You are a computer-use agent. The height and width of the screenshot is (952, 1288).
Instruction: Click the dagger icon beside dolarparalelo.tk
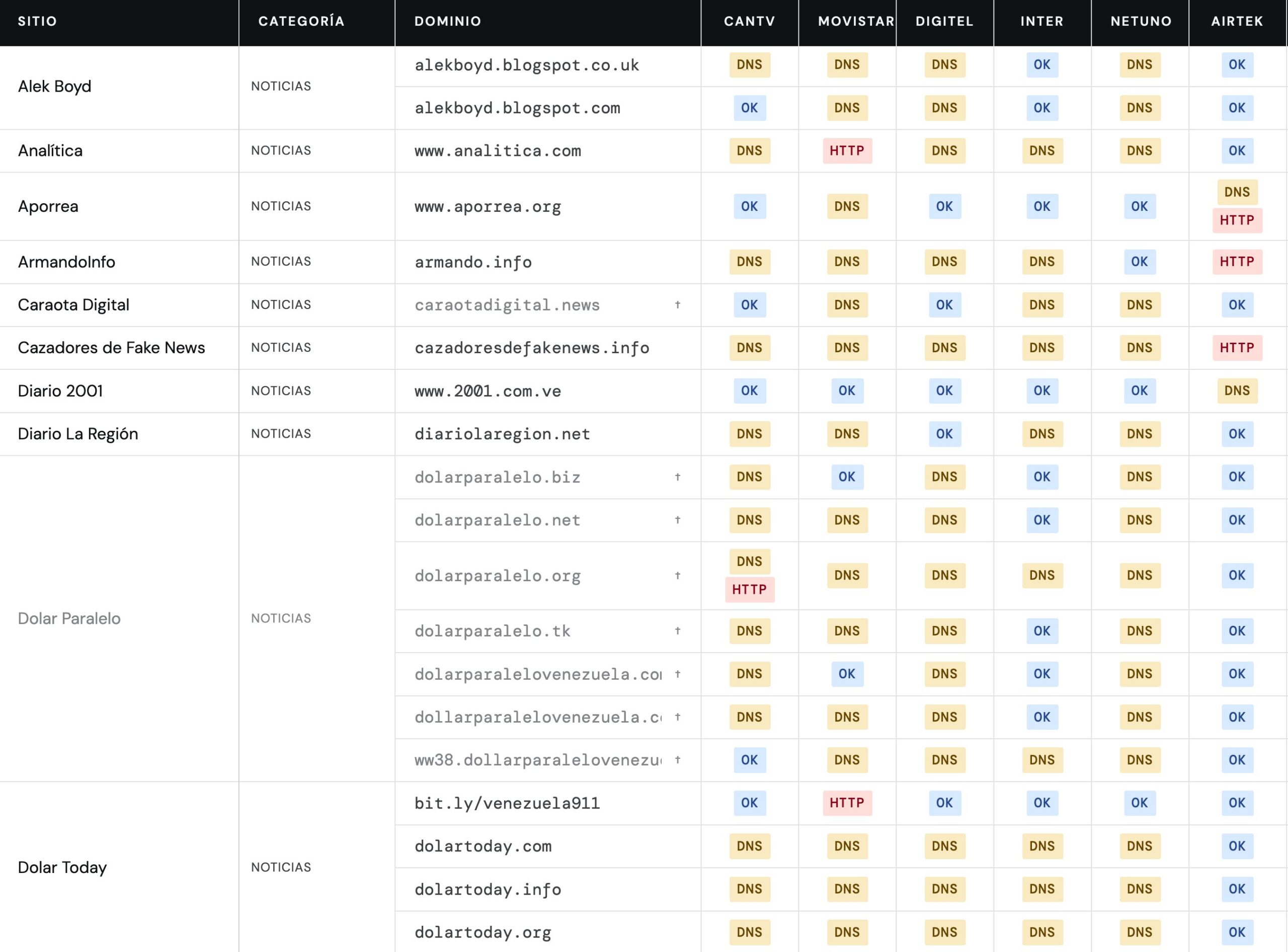pos(678,630)
